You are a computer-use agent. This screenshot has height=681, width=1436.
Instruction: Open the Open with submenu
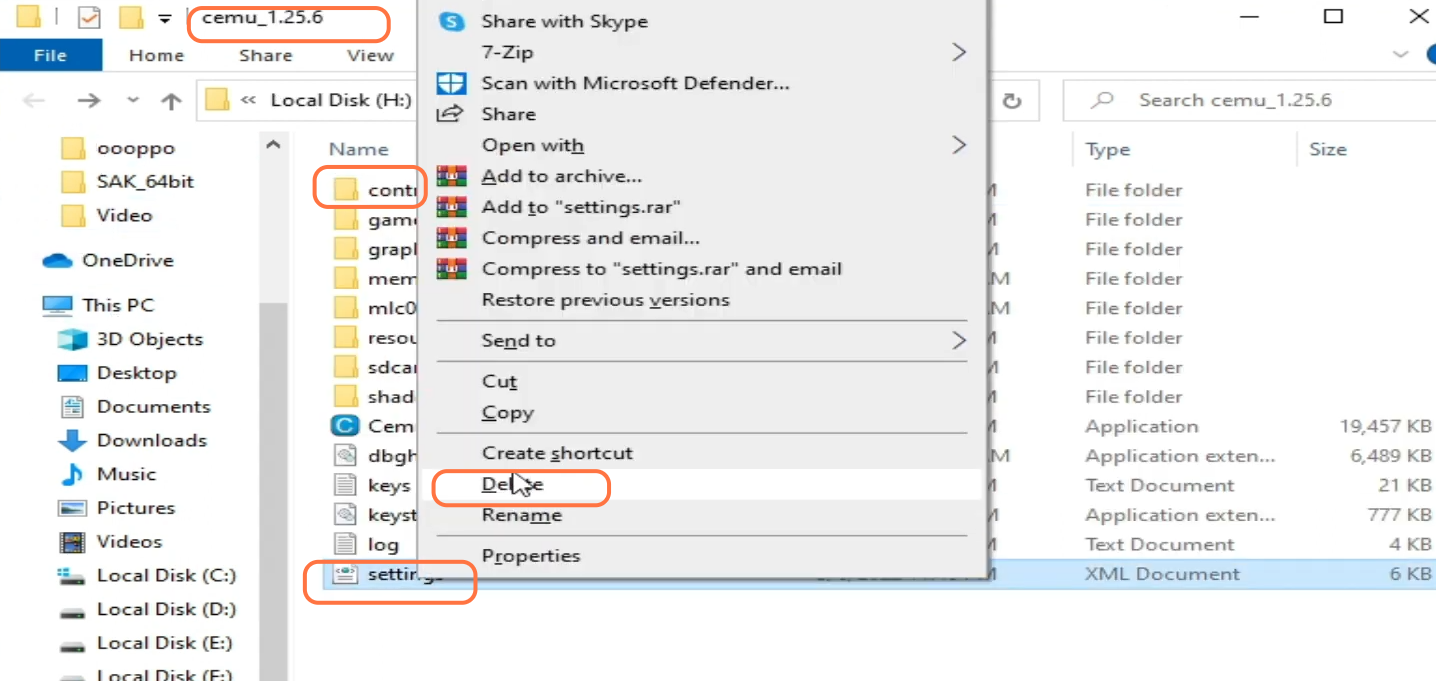532,145
